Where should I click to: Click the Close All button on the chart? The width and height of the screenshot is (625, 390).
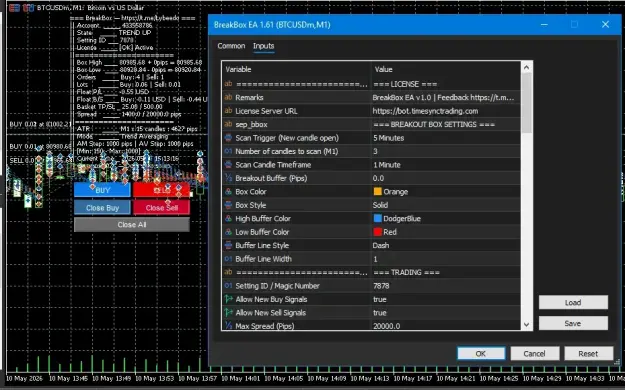coord(132,225)
